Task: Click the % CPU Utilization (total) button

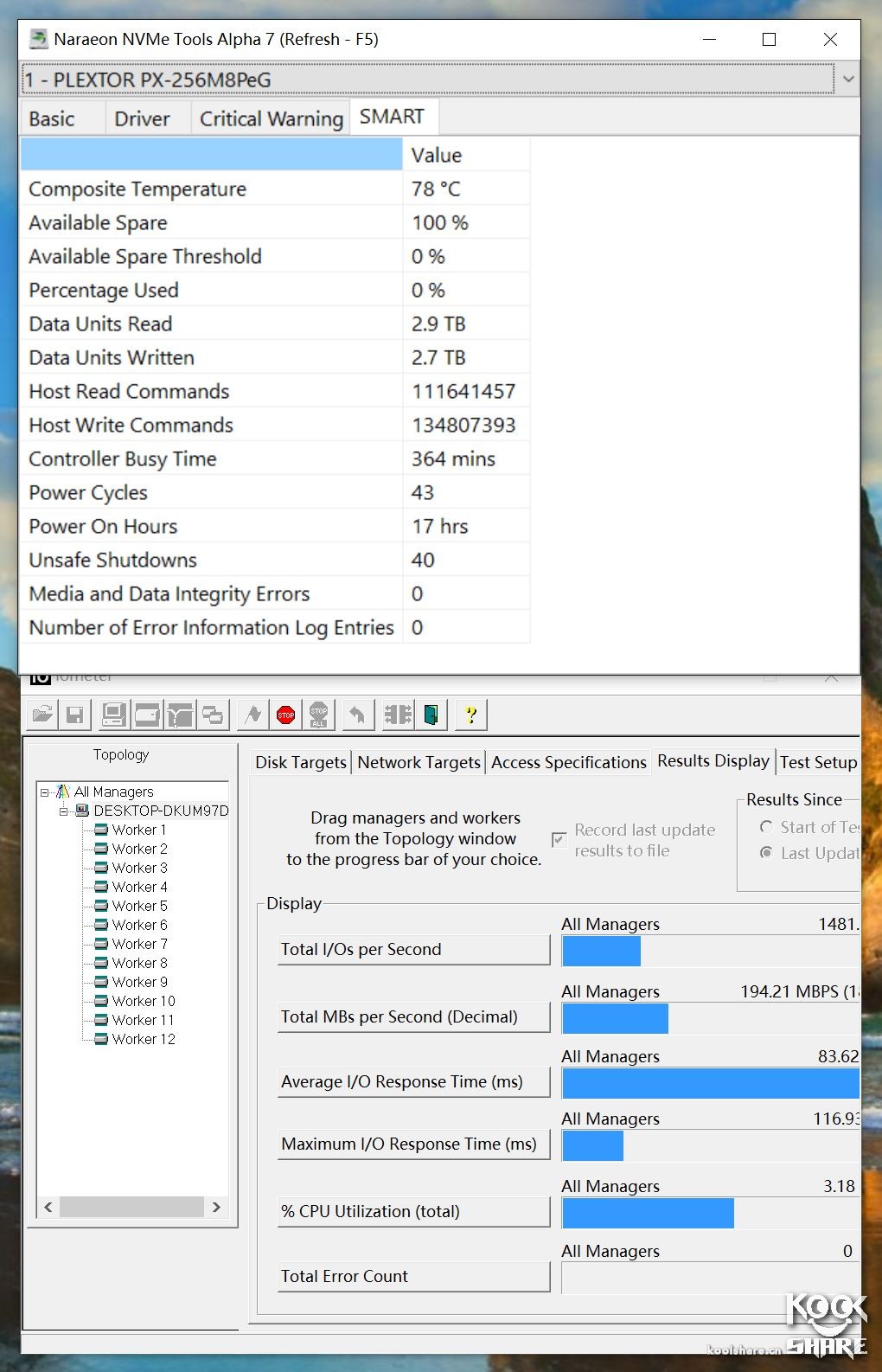Action: click(x=413, y=1211)
